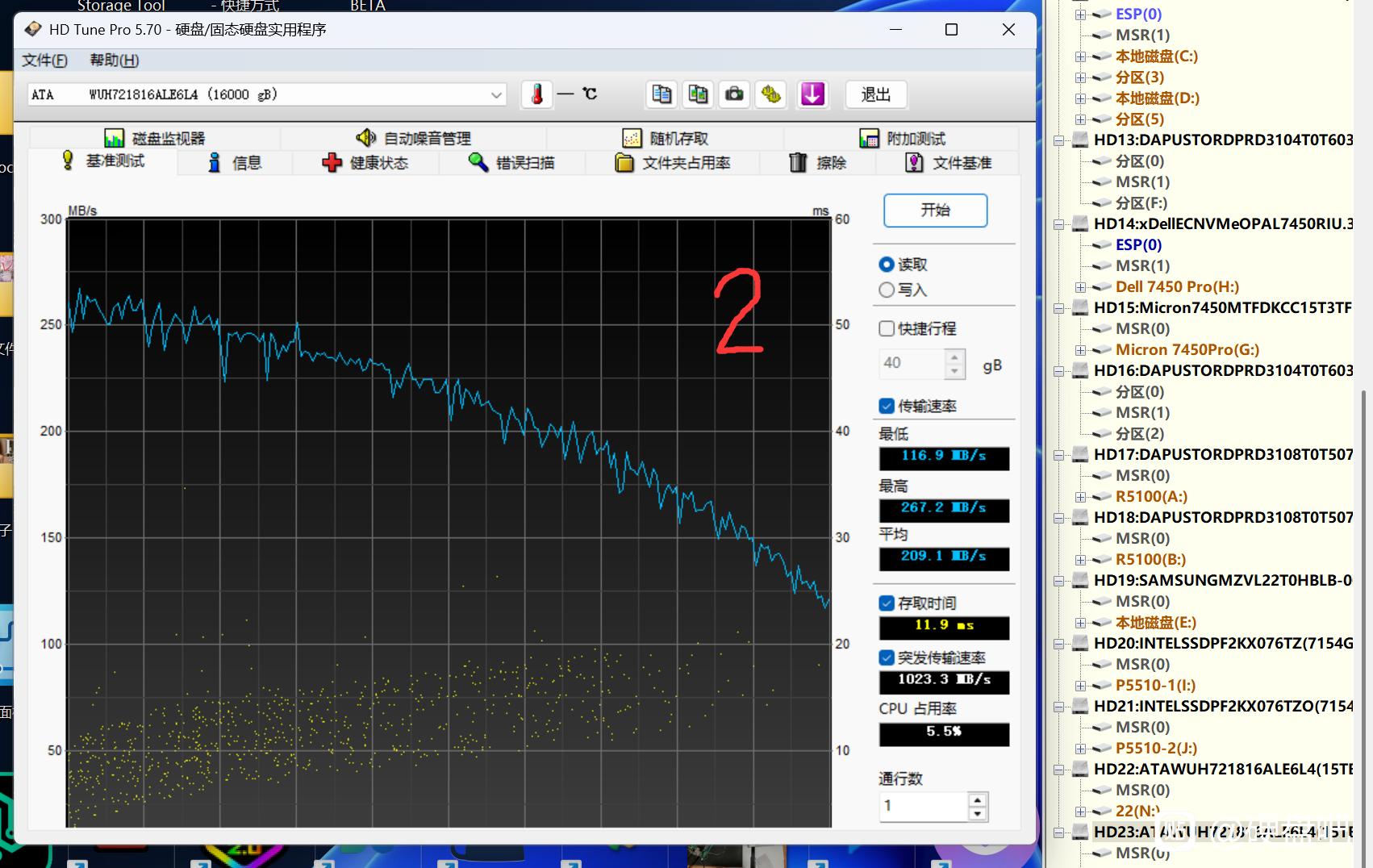Click the drive icon beside HD20 INTEL
This screenshot has width=1373, height=868.
[x=1079, y=643]
